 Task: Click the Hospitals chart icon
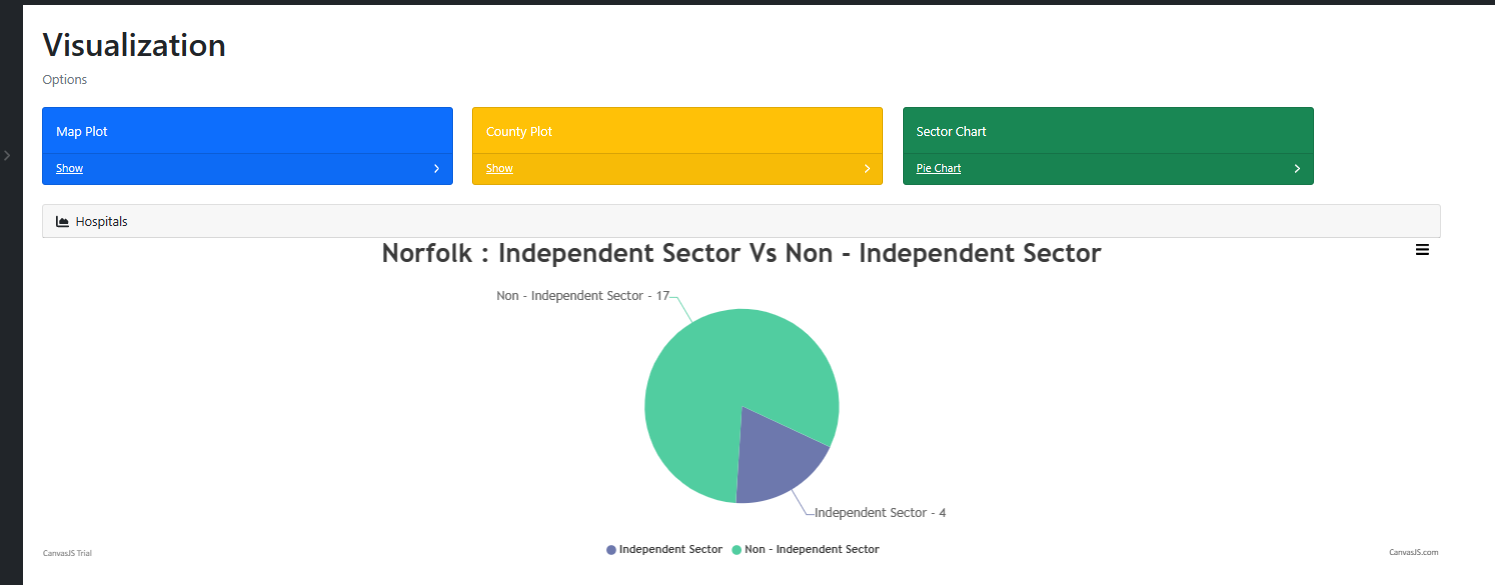[62, 222]
